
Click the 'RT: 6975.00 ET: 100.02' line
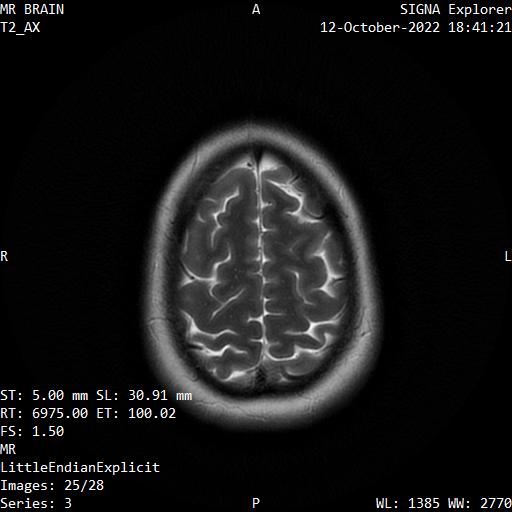(x=88, y=413)
